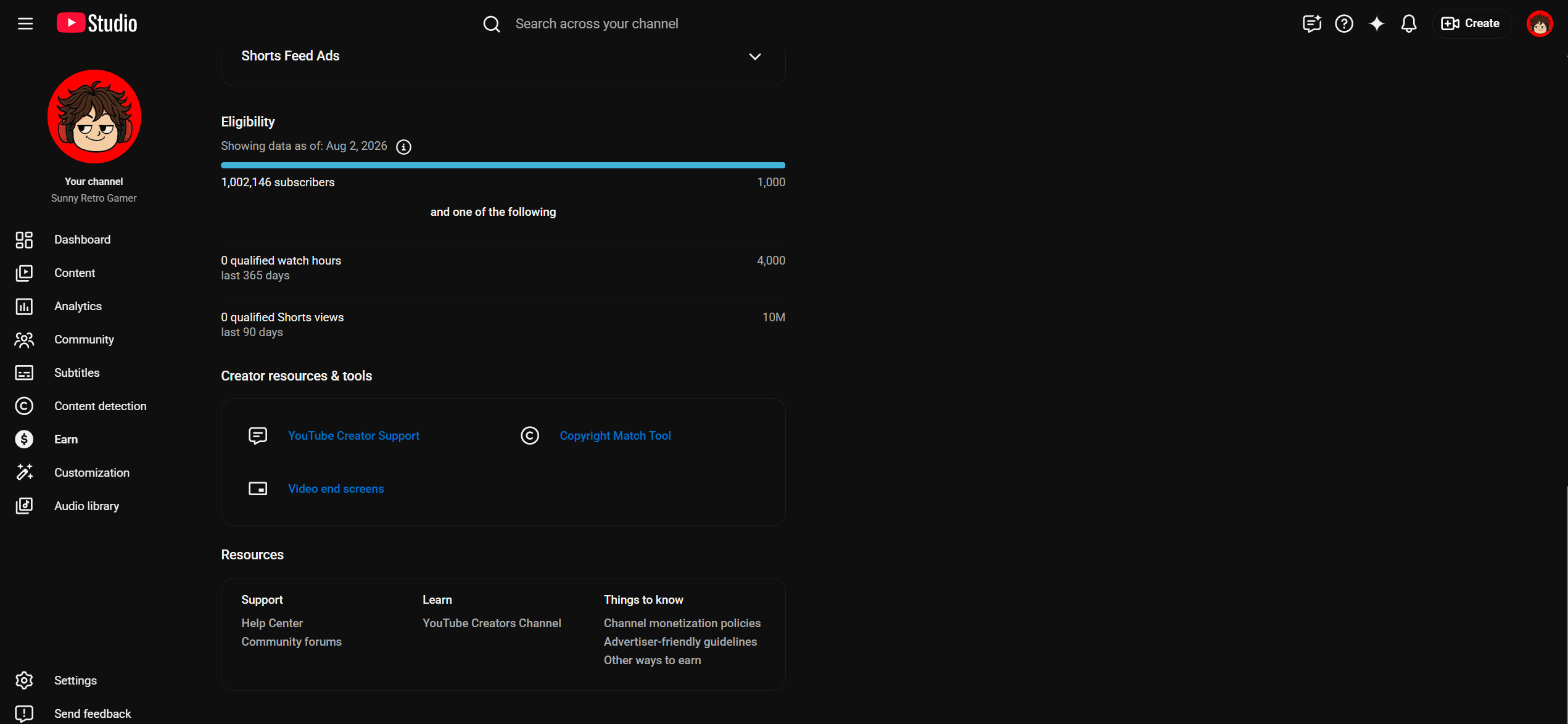1568x724 pixels.
Task: Click the 0 qualified watch hours text
Action: [x=281, y=261]
